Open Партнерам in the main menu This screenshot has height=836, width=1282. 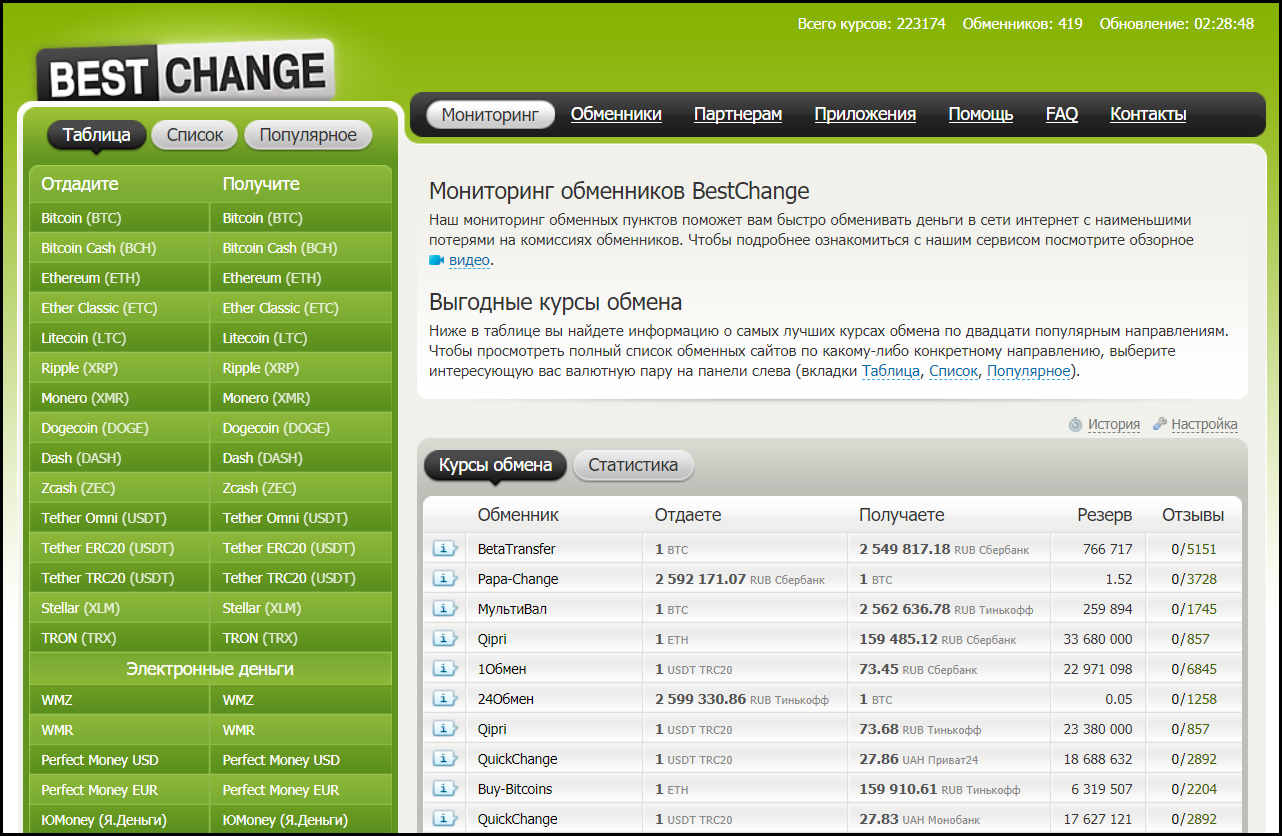pos(738,114)
